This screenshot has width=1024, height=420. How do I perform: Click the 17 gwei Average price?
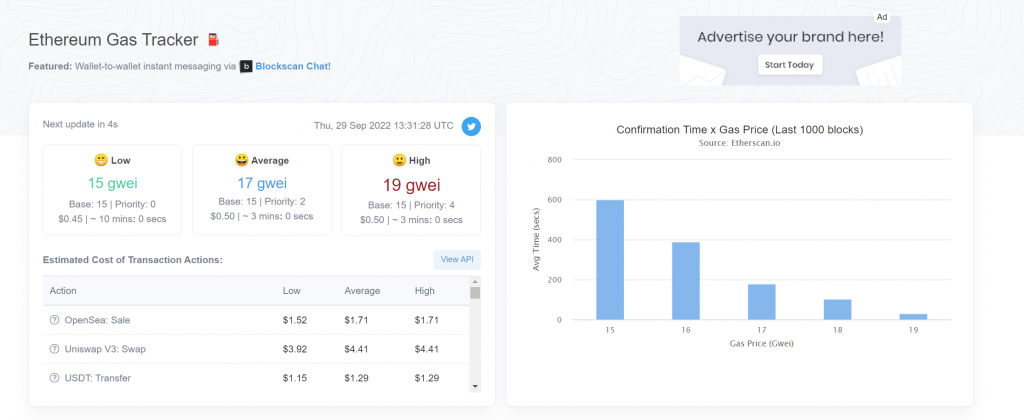click(x=261, y=184)
